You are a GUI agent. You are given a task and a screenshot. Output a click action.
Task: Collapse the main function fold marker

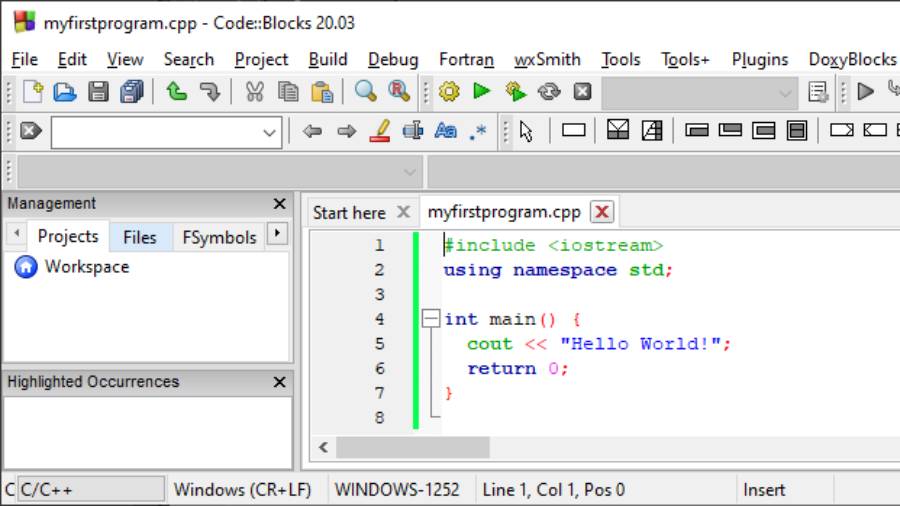(x=431, y=319)
